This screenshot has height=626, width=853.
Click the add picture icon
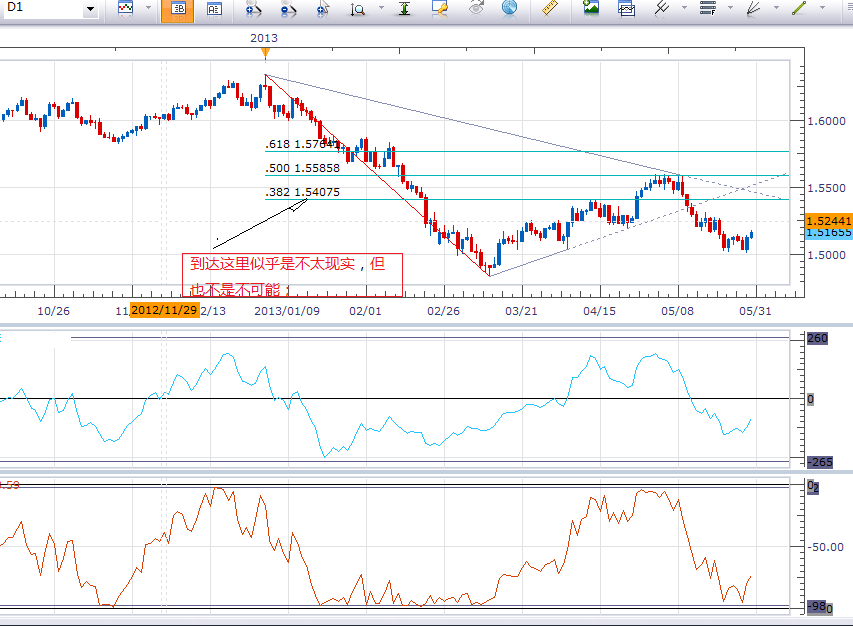point(591,8)
